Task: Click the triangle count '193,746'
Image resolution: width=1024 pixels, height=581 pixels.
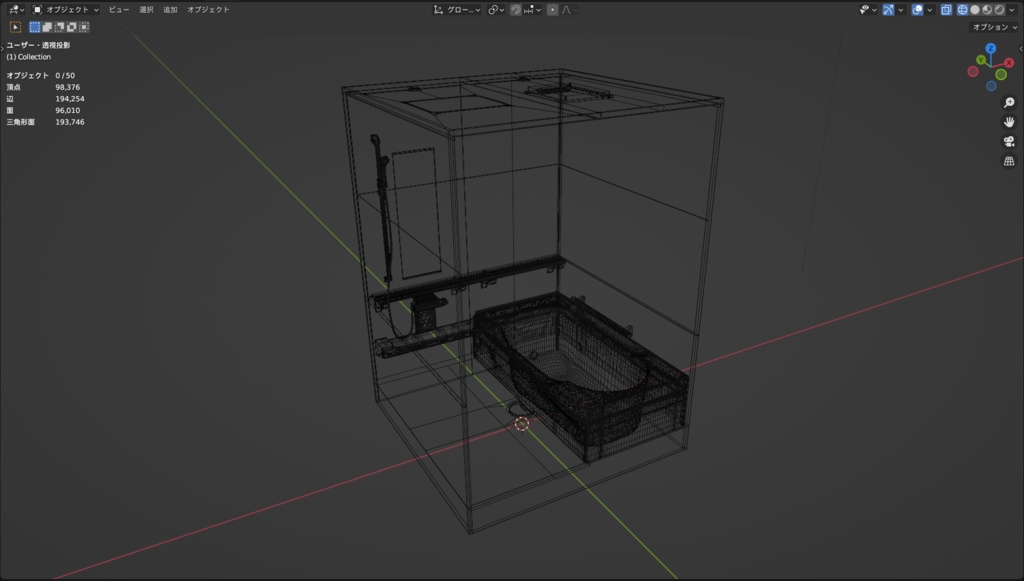Action: [x=70, y=122]
